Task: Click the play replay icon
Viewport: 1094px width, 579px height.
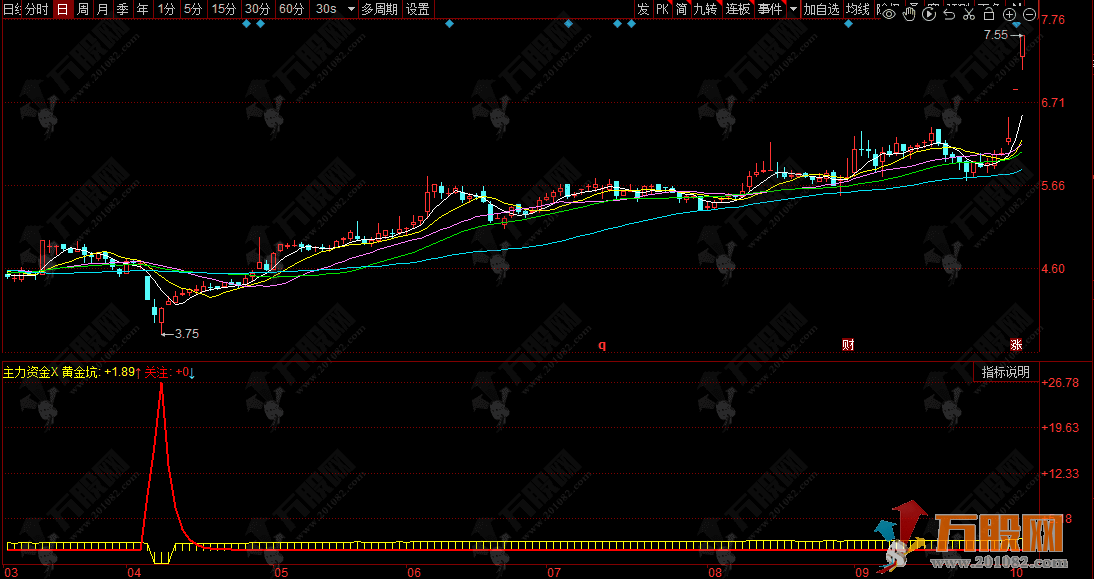Action: click(x=929, y=14)
